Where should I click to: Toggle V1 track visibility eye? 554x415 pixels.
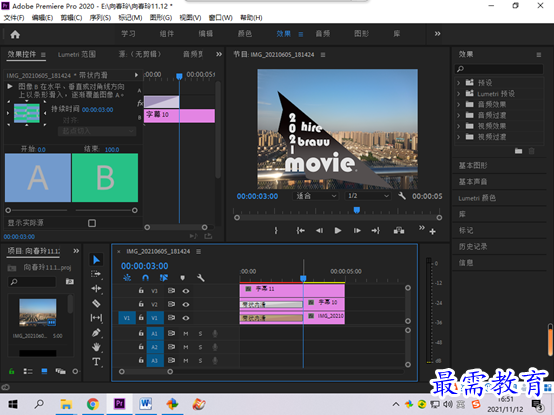click(x=185, y=318)
